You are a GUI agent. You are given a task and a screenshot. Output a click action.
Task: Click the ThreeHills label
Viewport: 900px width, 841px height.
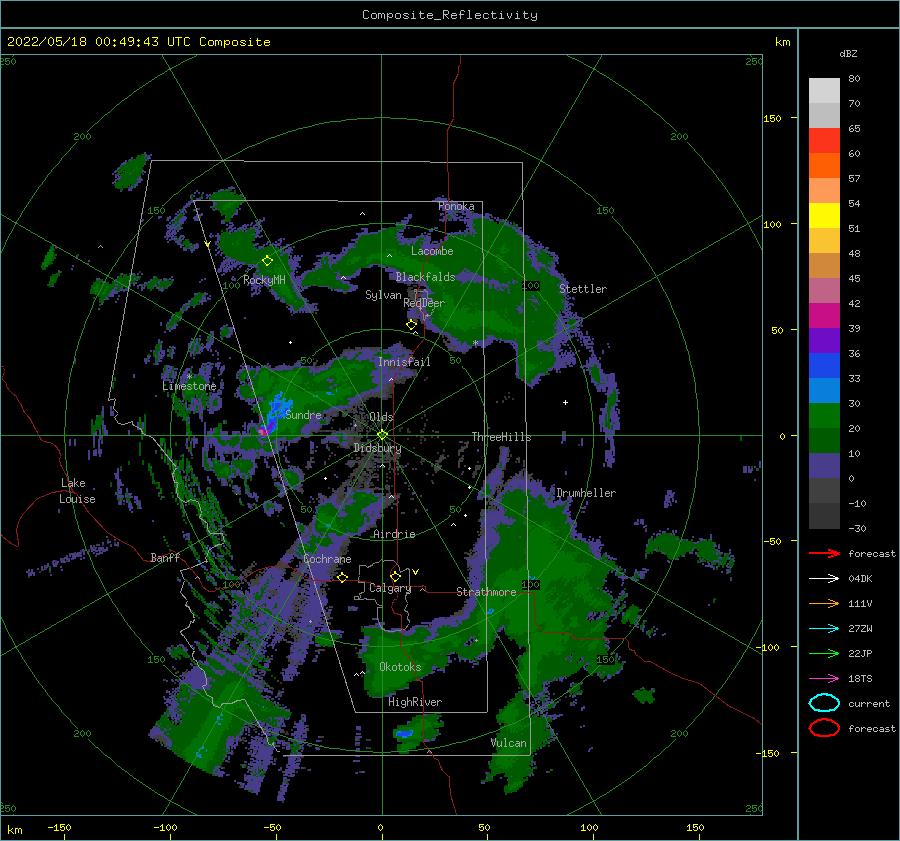pyautogui.click(x=501, y=437)
